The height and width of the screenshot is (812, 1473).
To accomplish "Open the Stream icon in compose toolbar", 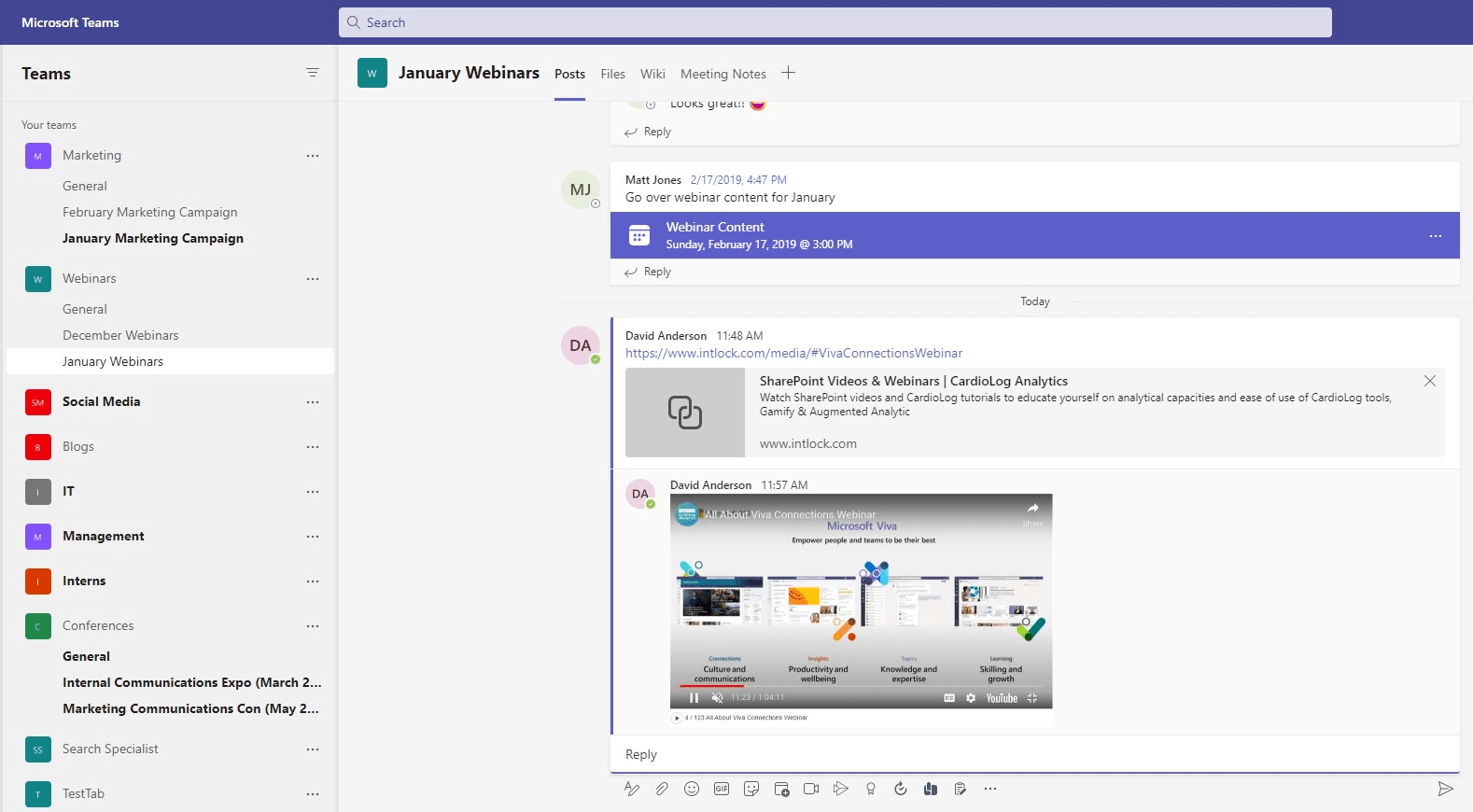I will coord(841,789).
